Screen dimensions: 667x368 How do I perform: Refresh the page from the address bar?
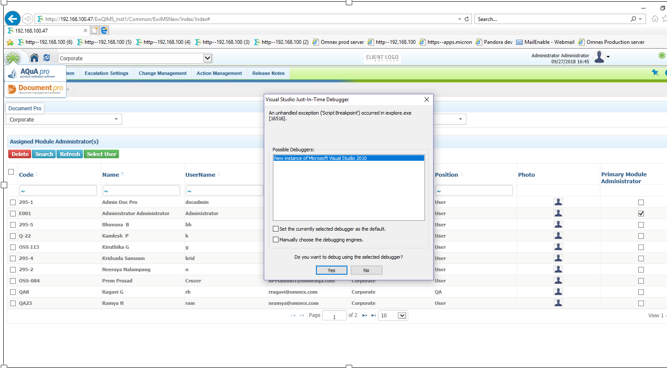click(467, 19)
